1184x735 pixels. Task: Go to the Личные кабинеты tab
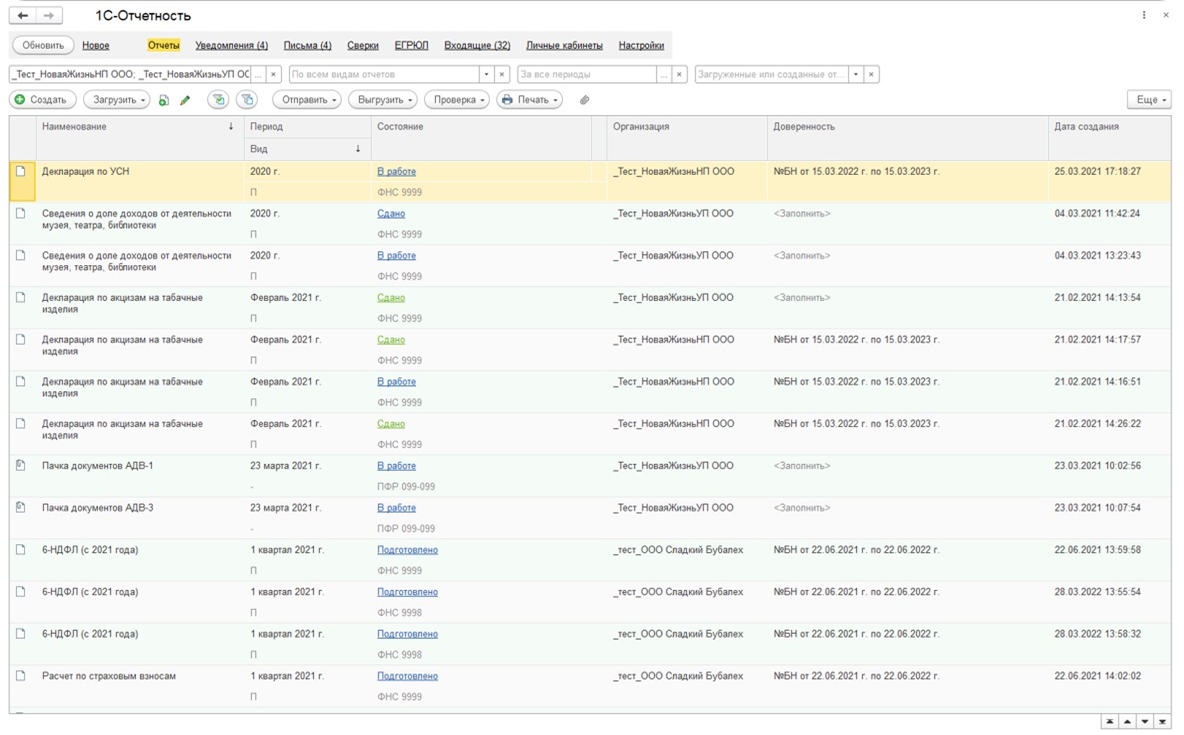click(564, 45)
